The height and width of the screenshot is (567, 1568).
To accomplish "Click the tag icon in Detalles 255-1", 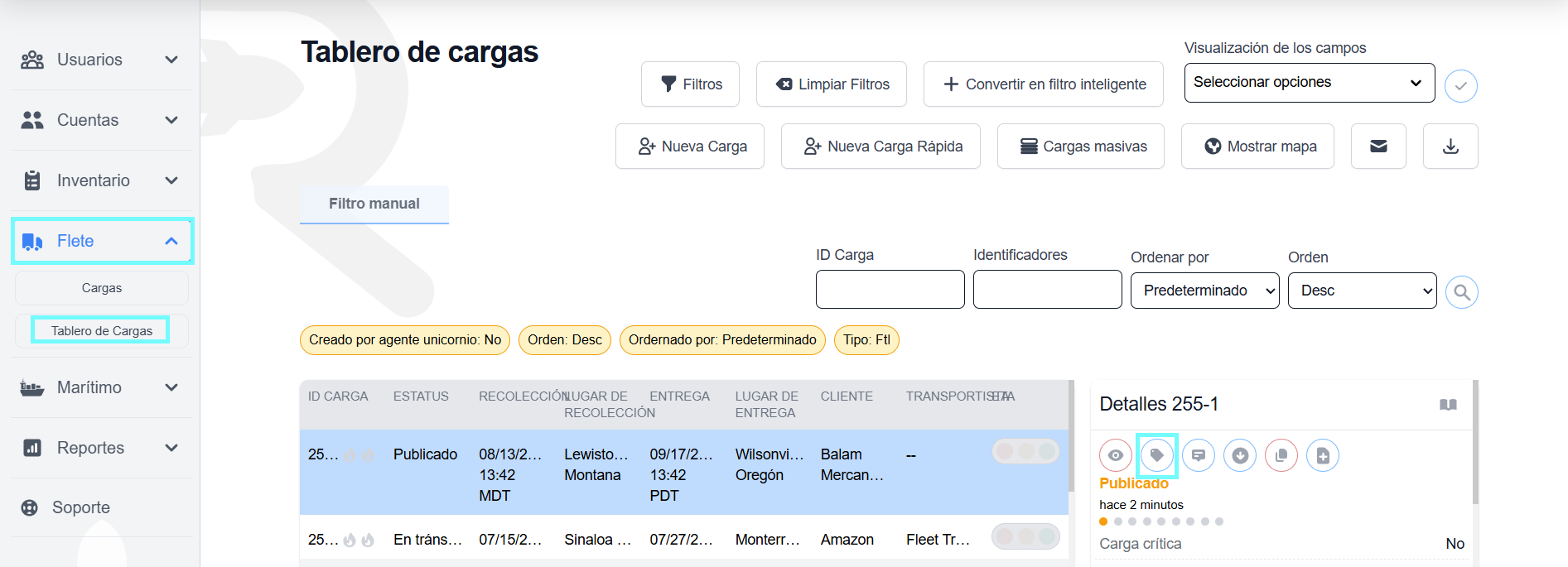I will click(1157, 455).
